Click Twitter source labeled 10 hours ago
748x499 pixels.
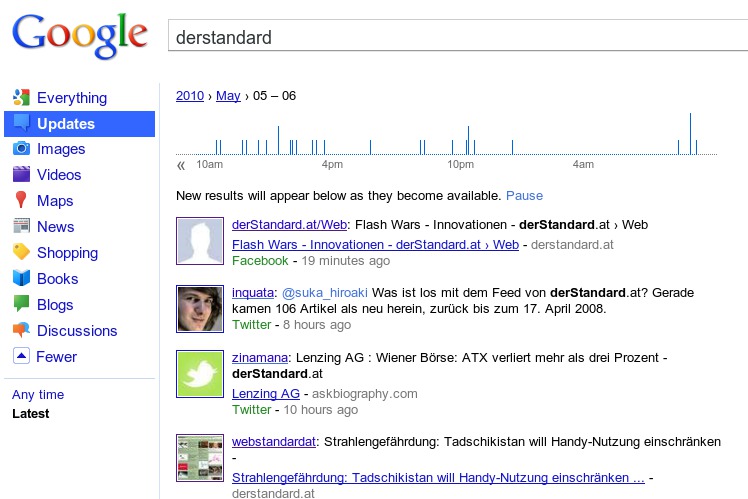tap(251, 410)
